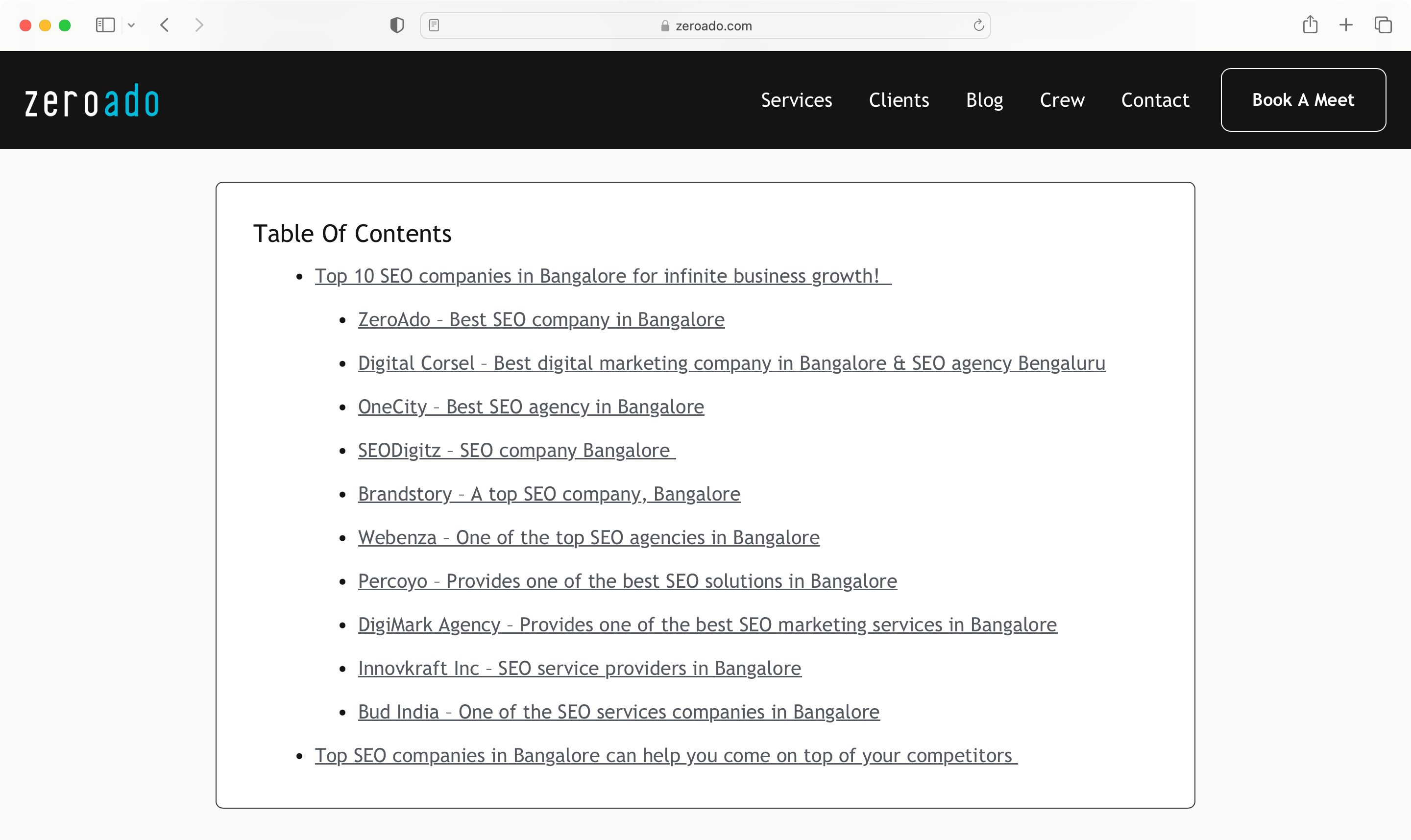
Task: Go back with the back arrow
Action: pos(165,25)
